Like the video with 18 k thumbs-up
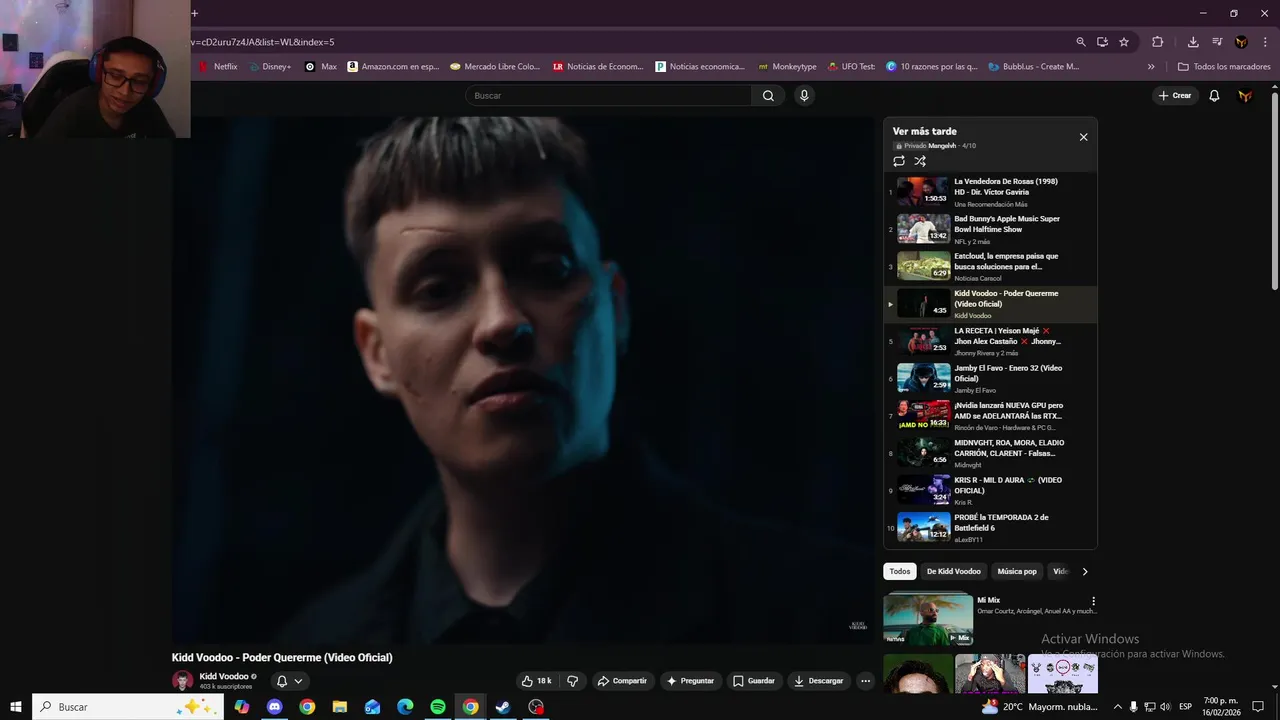 (x=536, y=681)
